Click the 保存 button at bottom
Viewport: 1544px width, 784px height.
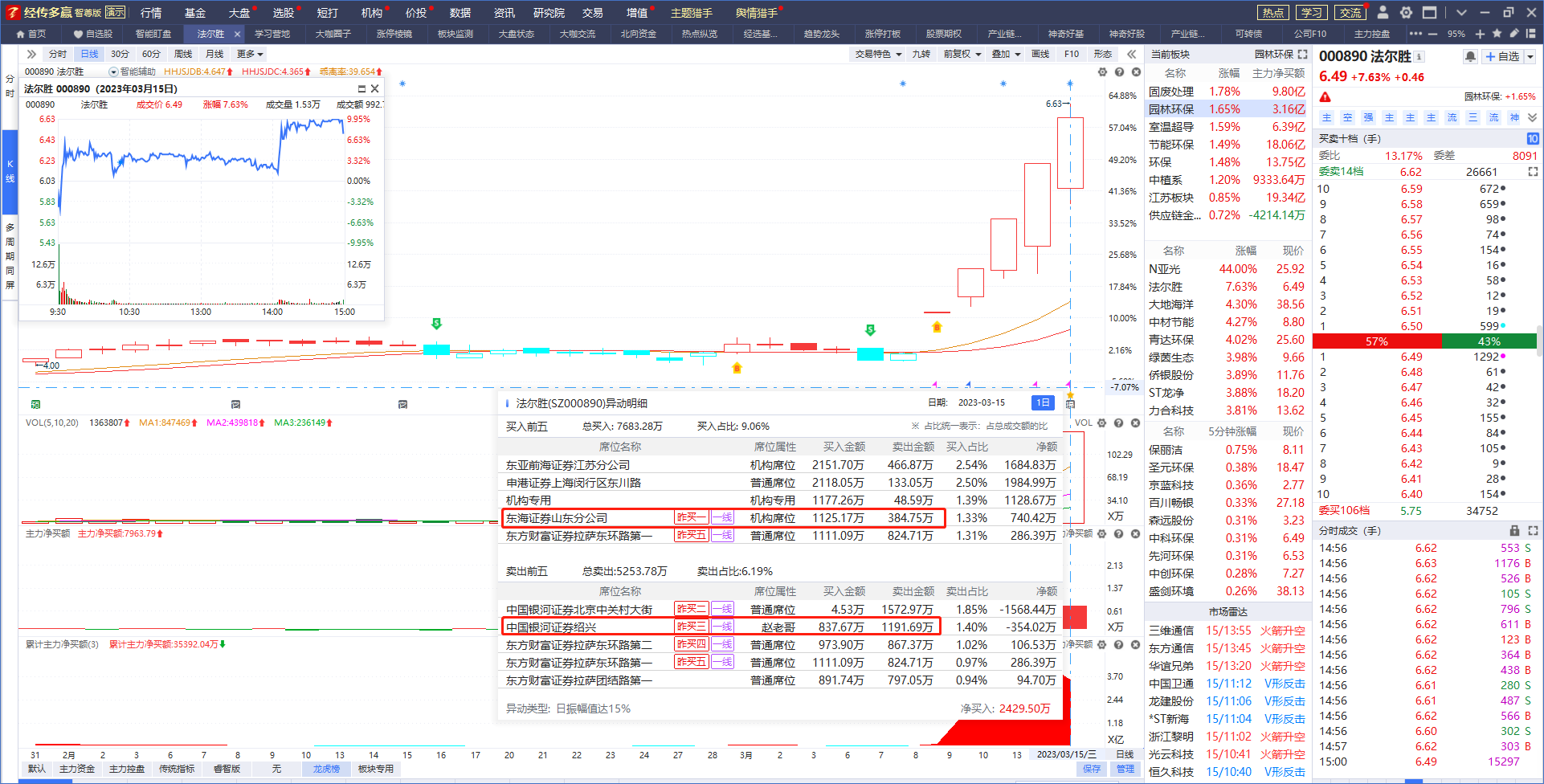point(1092,769)
